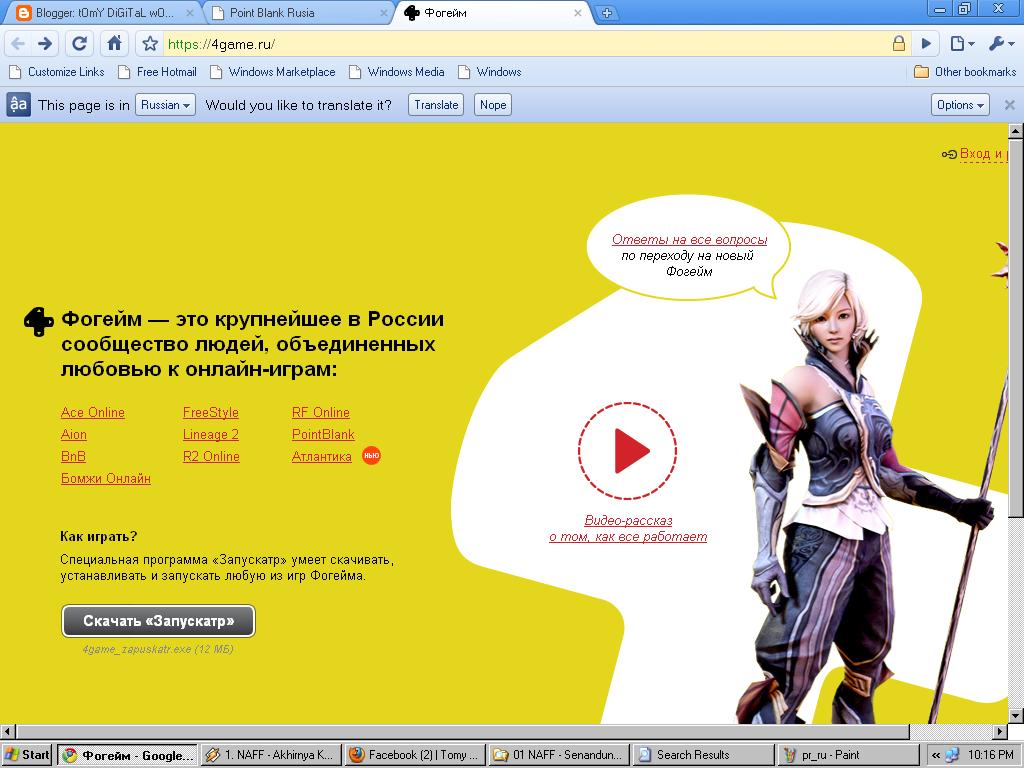Close the Фогейм tab
Screen dimensions: 1024x768
pos(578,13)
